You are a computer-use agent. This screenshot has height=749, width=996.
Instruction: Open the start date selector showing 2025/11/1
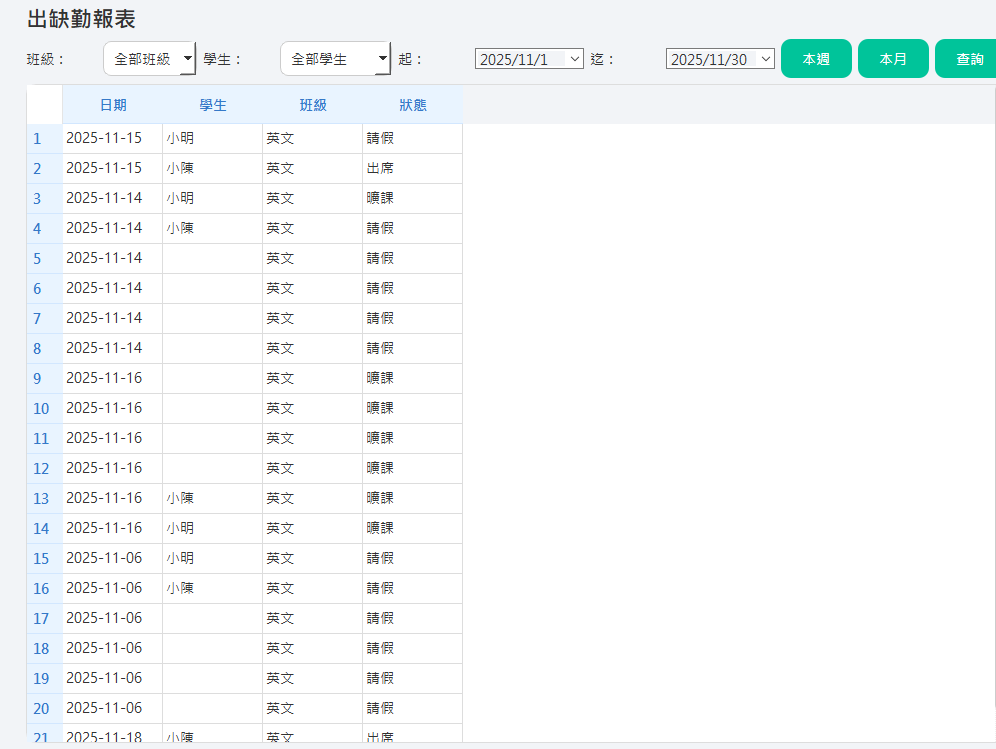528,58
